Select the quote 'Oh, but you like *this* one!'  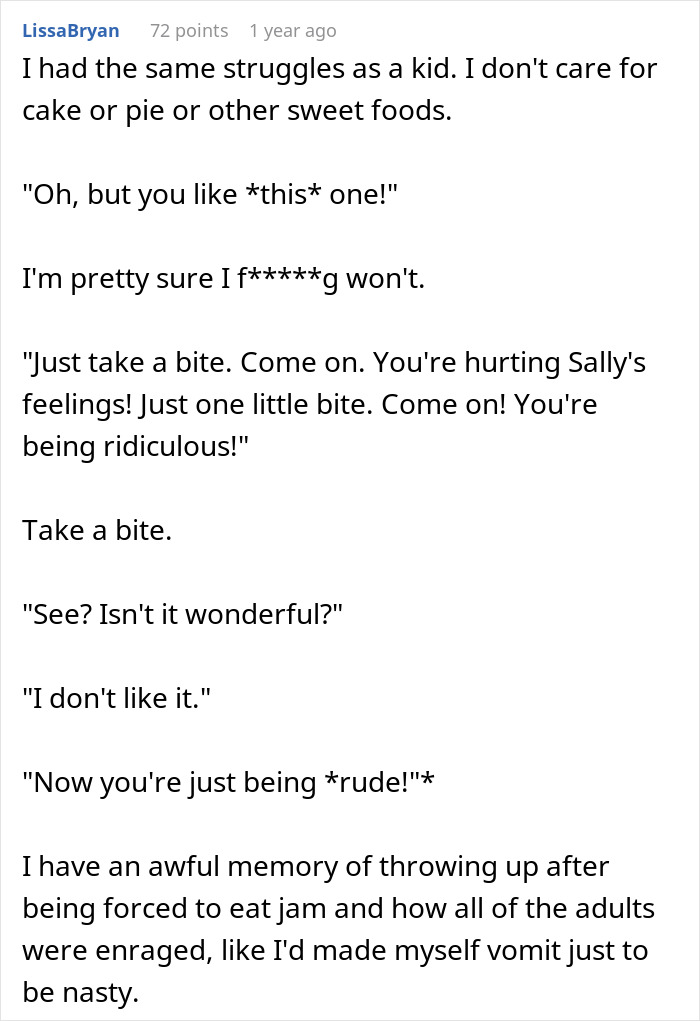[210, 195]
